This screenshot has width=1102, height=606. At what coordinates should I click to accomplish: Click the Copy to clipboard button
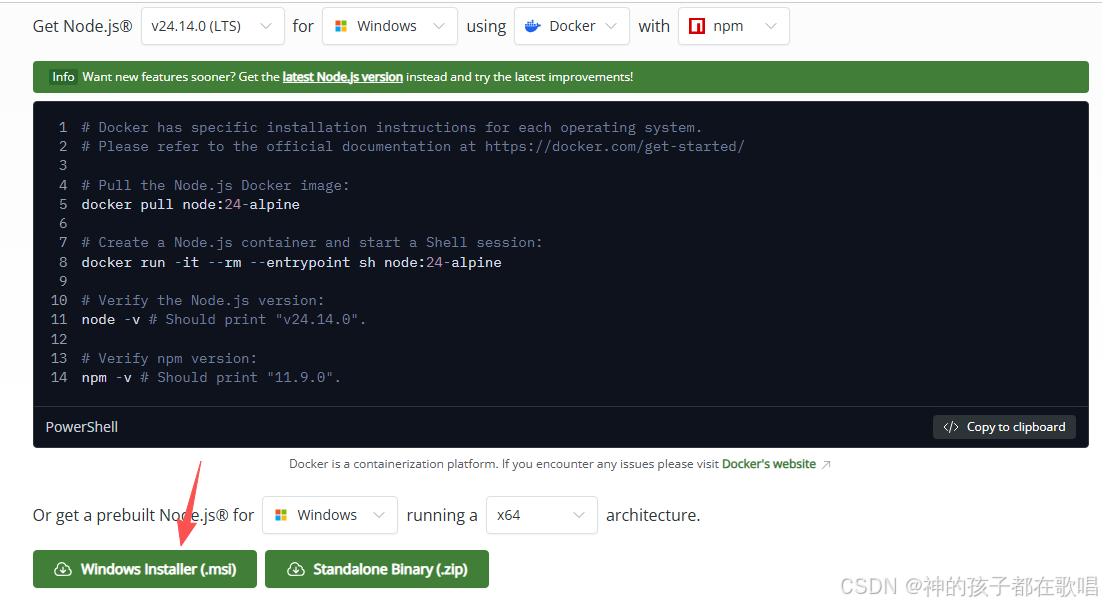[1004, 427]
